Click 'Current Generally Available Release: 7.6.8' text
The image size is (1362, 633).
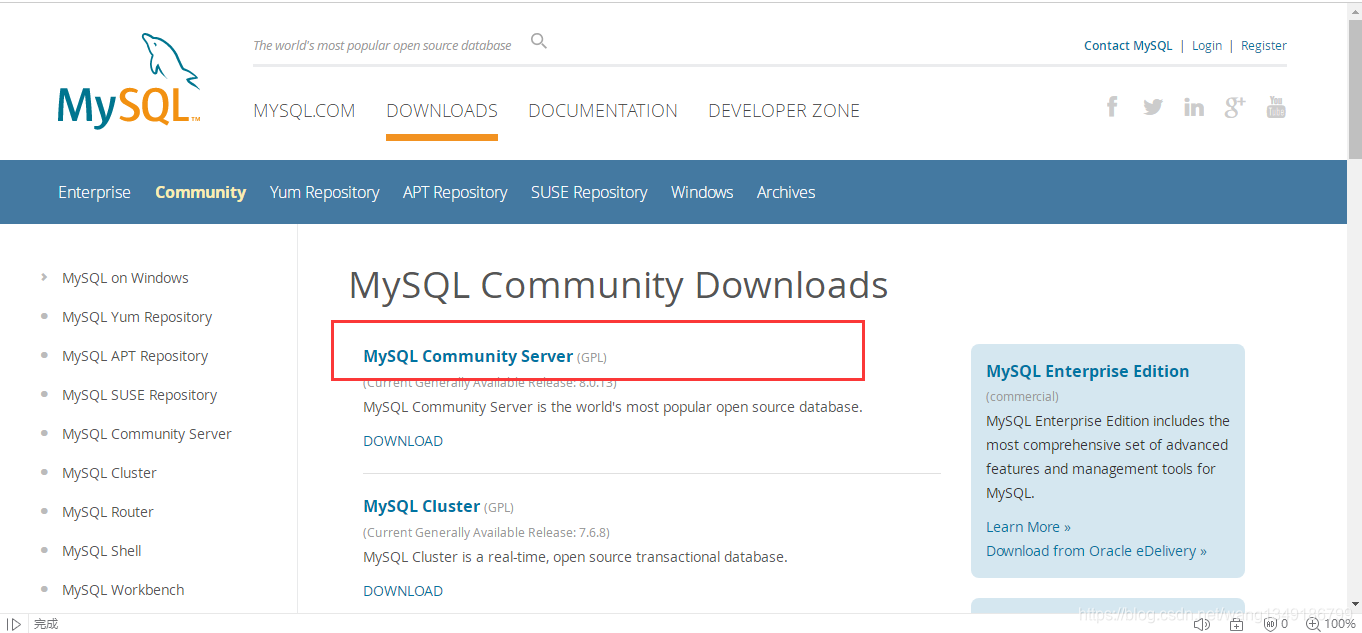point(486,532)
